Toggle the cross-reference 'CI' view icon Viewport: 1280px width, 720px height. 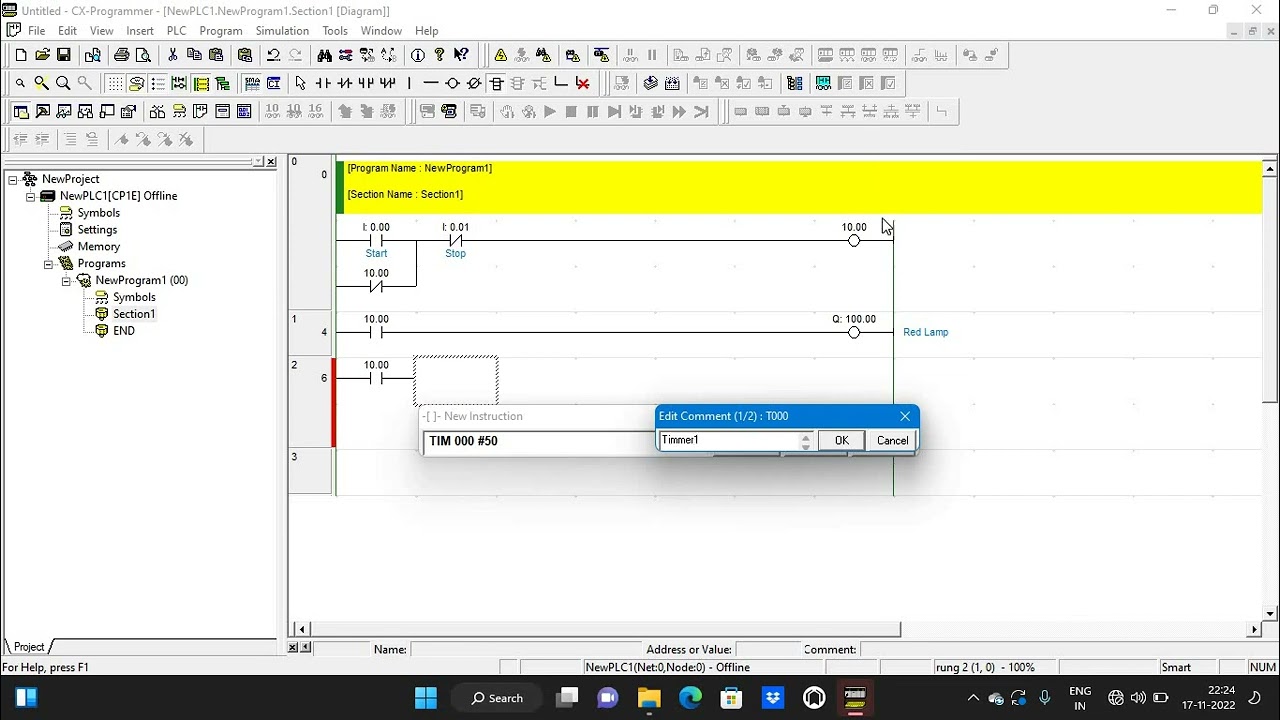(x=274, y=83)
